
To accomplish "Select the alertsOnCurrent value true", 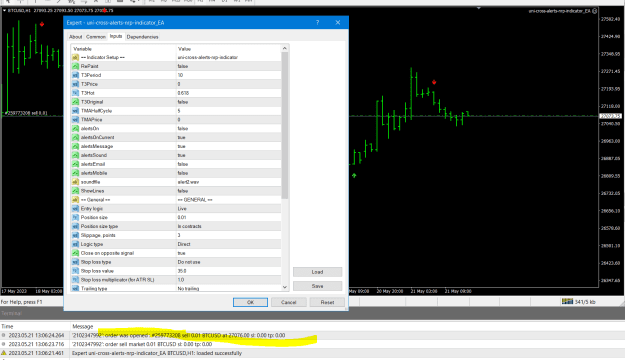I will coord(181,137).
